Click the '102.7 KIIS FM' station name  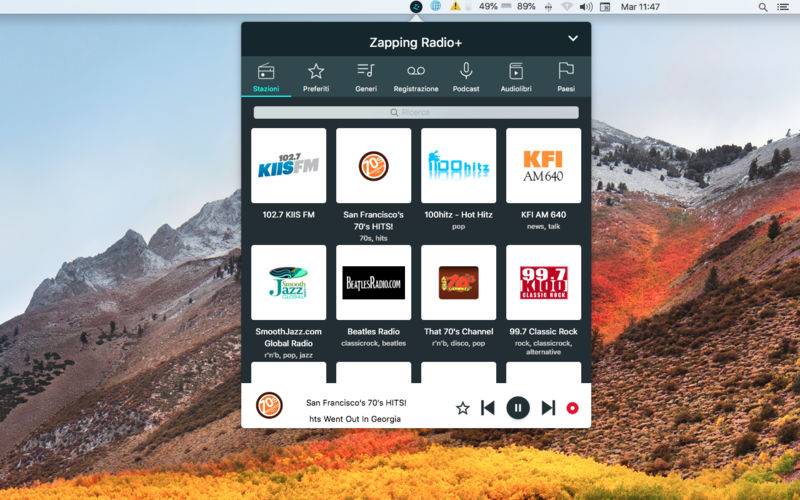289,215
